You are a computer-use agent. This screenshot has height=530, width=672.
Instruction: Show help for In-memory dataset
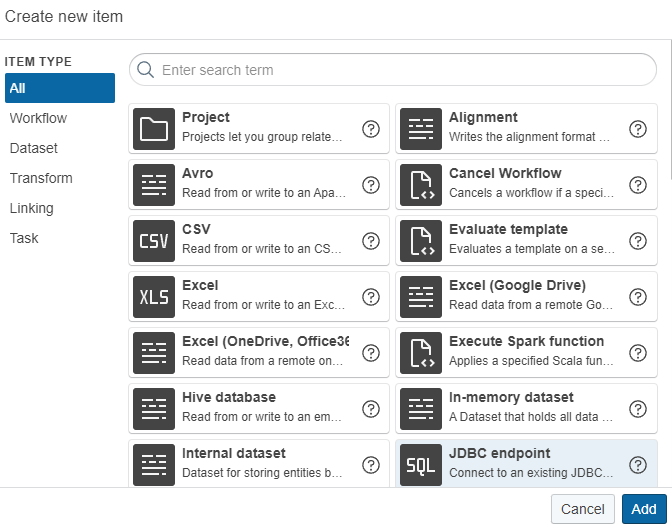638,409
